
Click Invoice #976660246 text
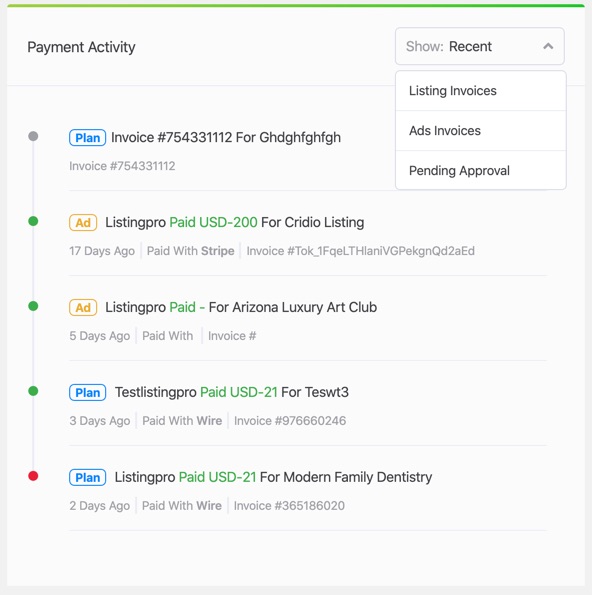tap(290, 421)
